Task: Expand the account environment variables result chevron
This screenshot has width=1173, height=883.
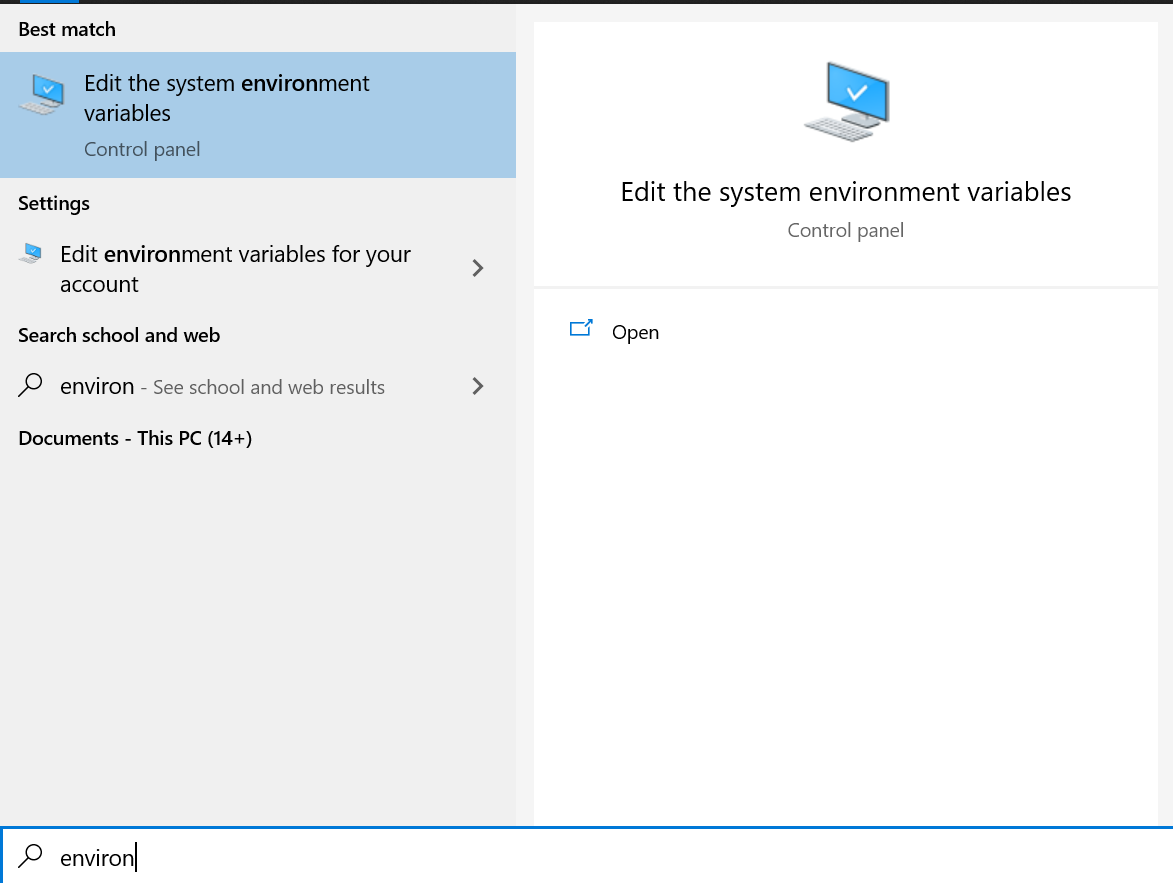Action: tap(478, 268)
